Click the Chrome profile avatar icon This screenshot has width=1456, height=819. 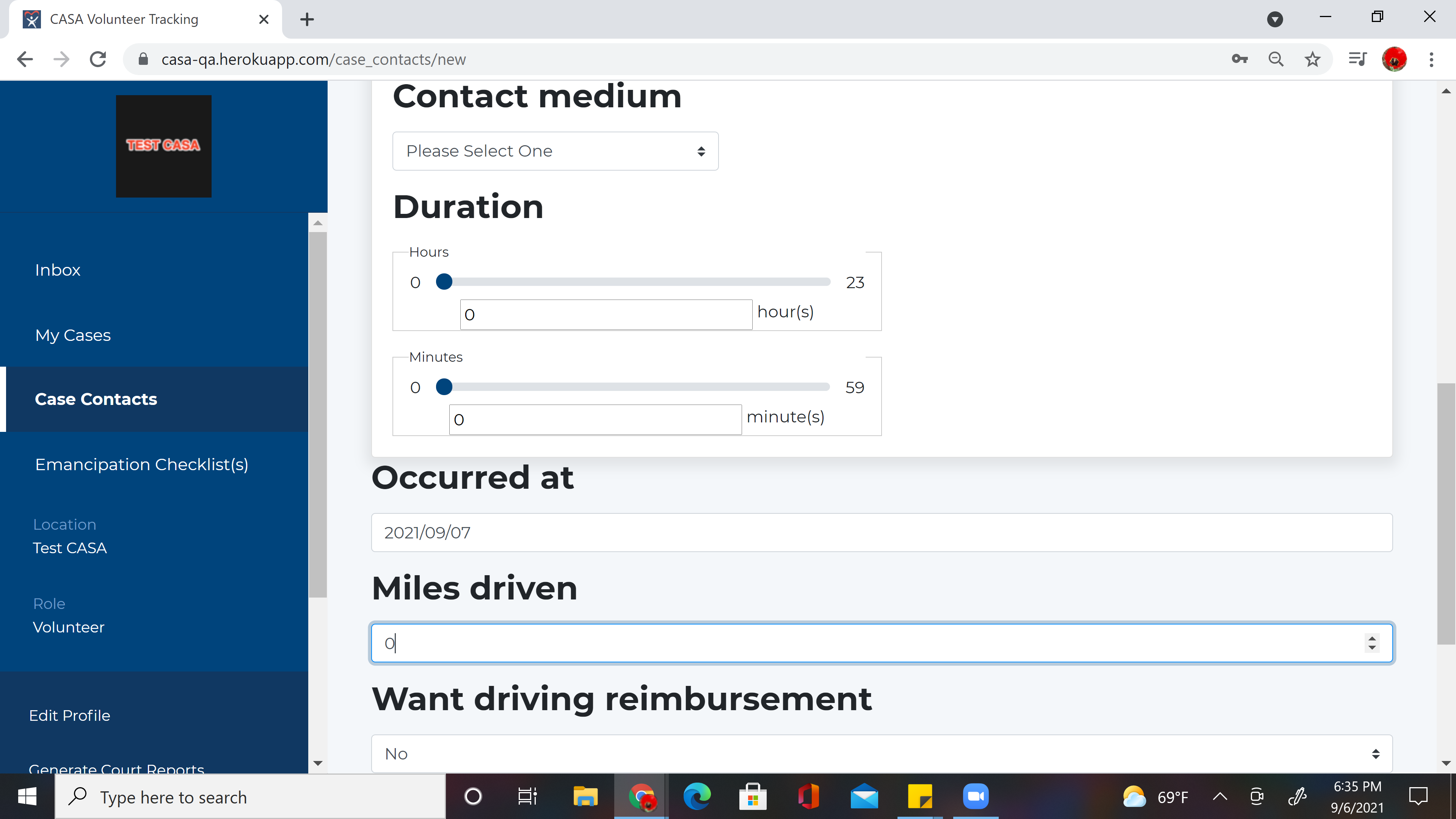[1394, 60]
